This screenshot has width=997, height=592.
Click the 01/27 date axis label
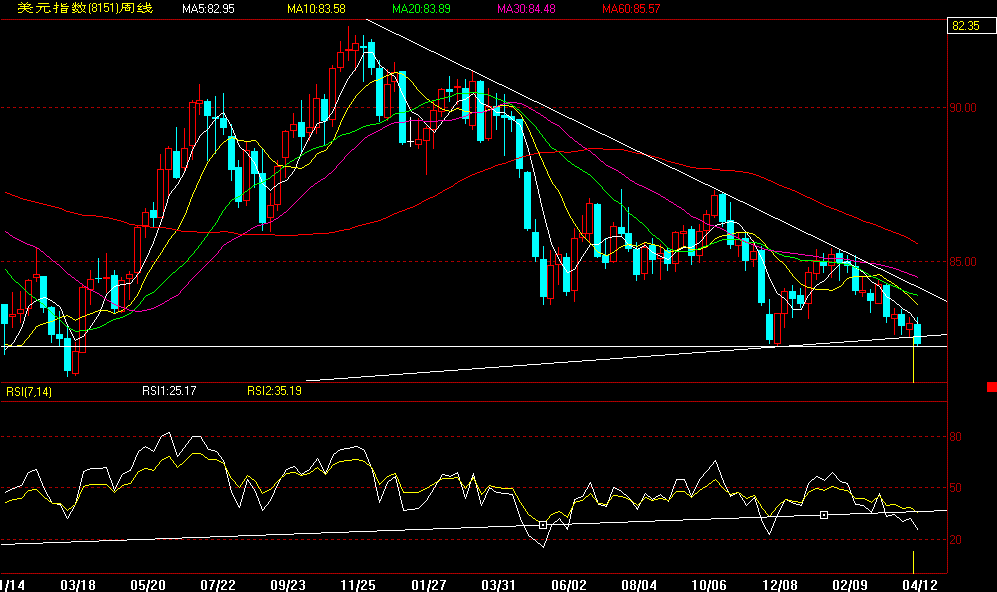[x=429, y=585]
